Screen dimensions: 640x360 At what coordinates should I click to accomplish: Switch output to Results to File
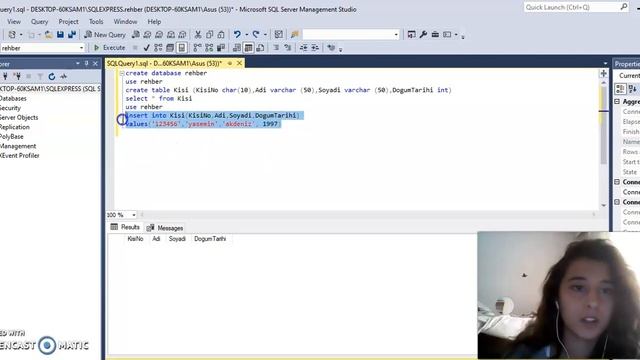tap(260, 48)
